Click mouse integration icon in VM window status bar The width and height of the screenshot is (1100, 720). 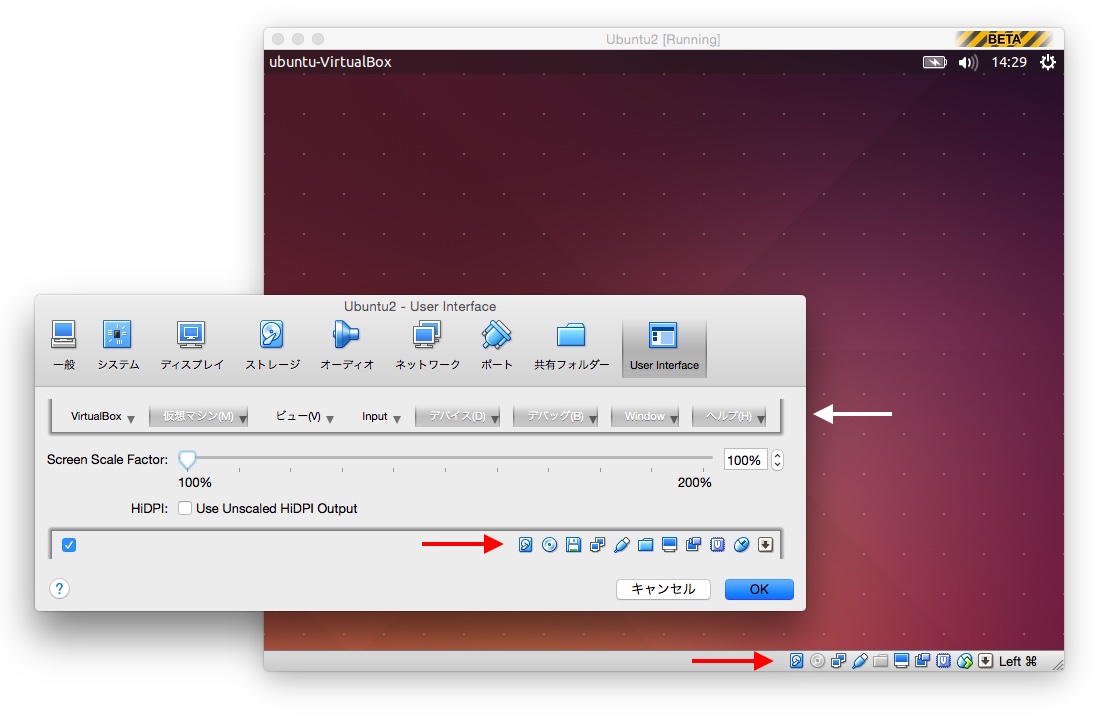[965, 661]
